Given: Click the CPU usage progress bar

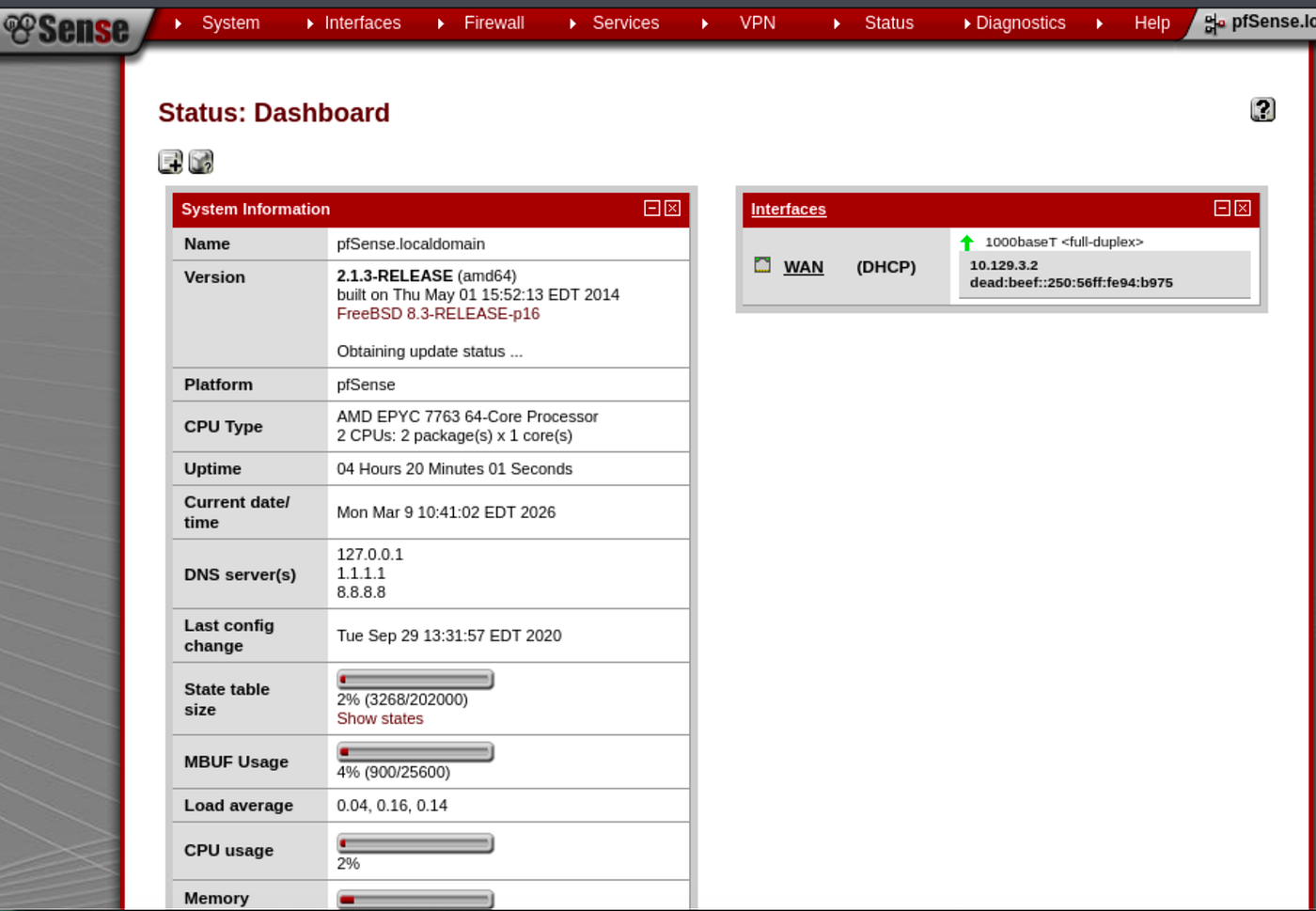Looking at the screenshot, I should [x=415, y=843].
